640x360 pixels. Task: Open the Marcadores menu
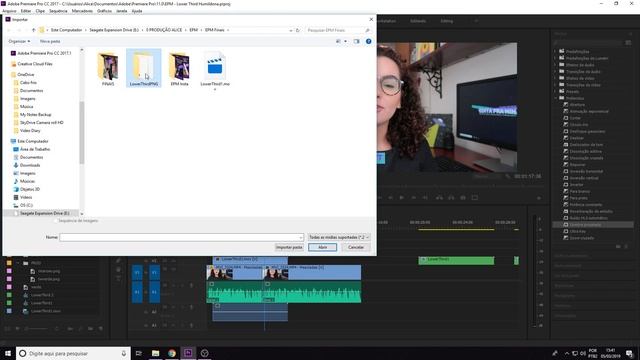coord(82,11)
